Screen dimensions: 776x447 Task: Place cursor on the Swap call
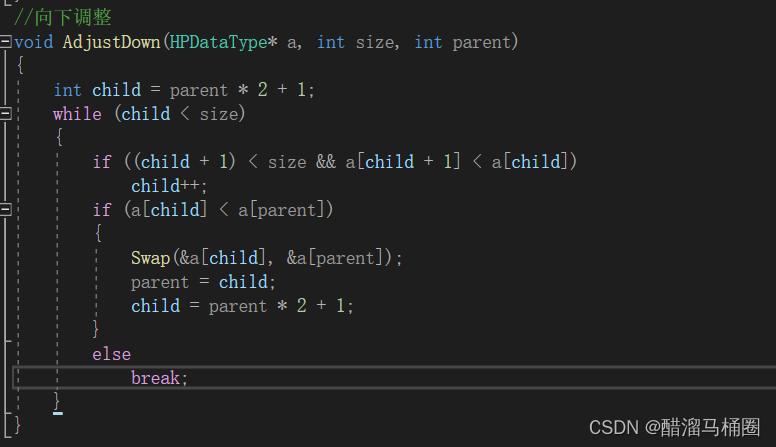(x=150, y=258)
